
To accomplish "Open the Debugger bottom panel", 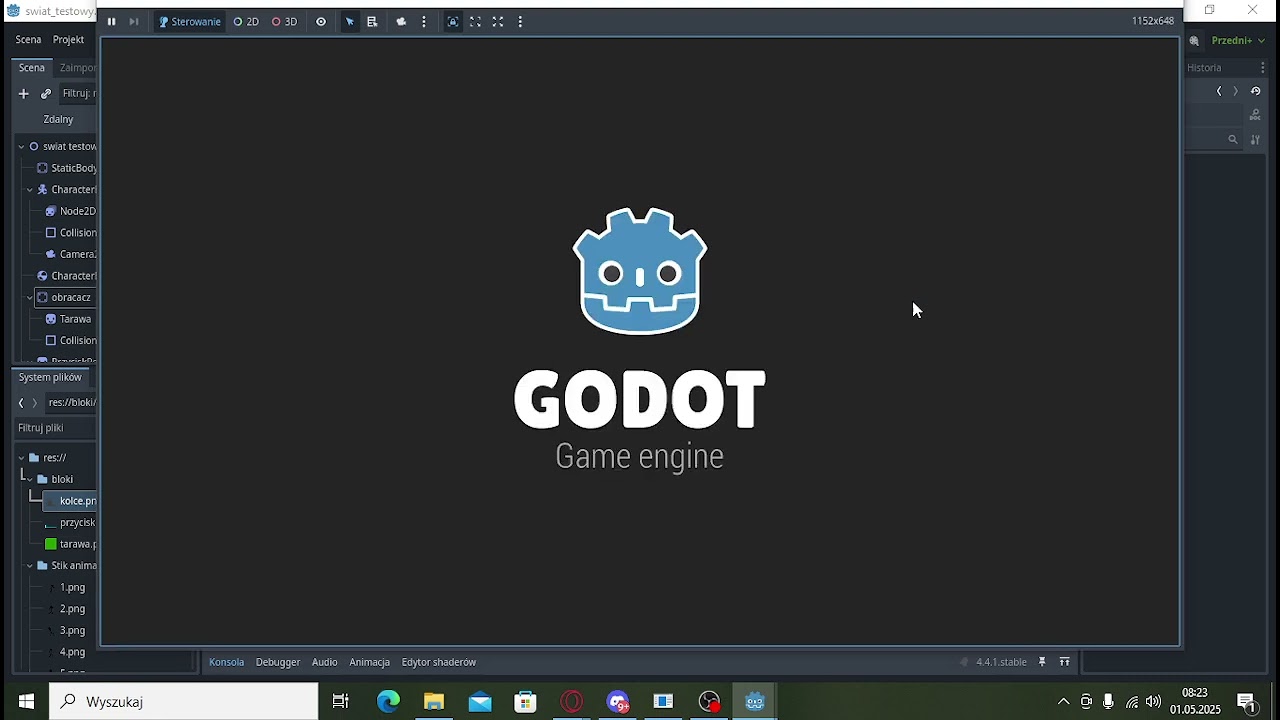I will pos(278,662).
